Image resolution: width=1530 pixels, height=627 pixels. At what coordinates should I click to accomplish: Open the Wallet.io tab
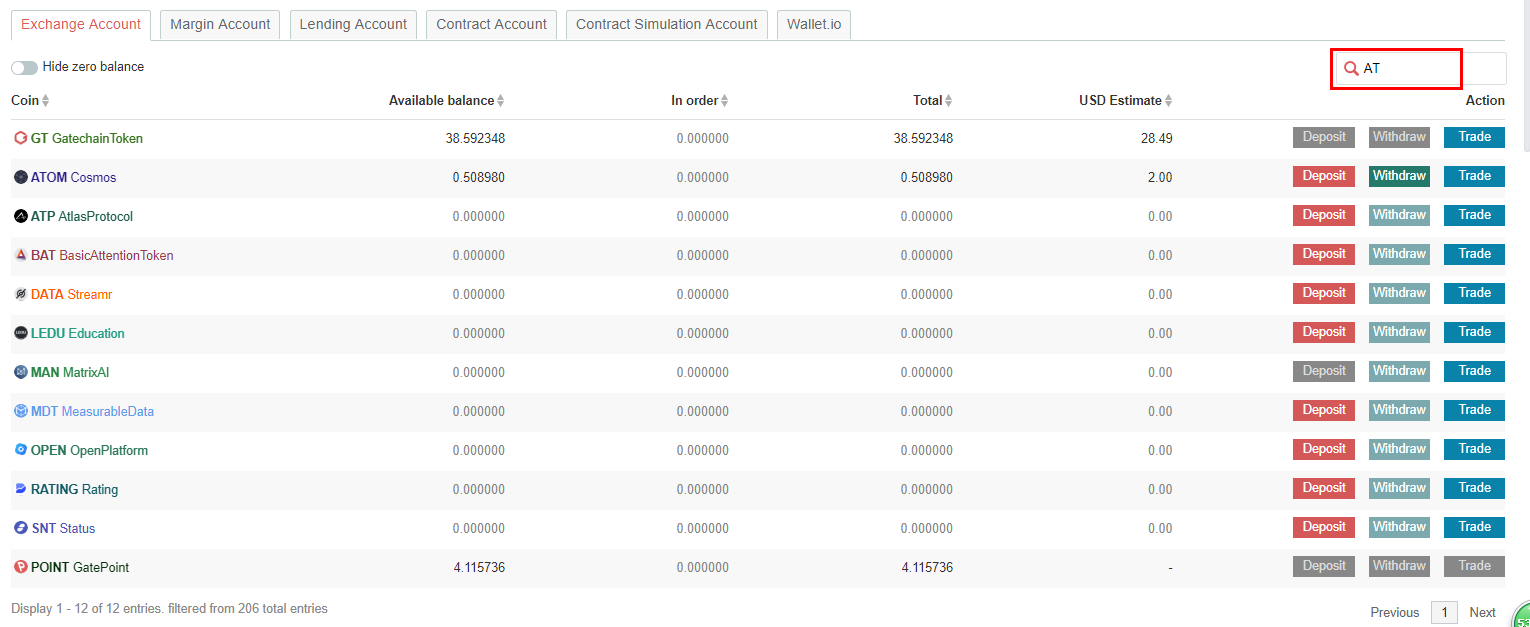pyautogui.click(x=814, y=25)
